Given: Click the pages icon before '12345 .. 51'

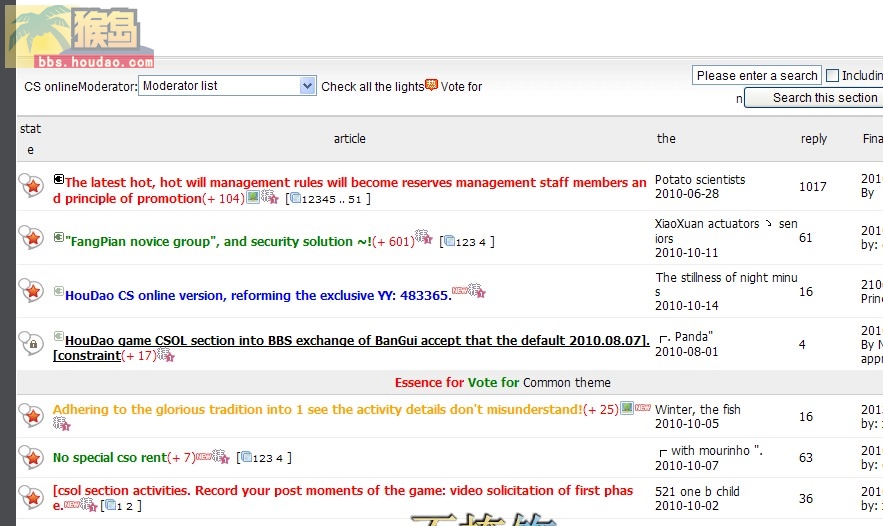Looking at the screenshot, I should click(296, 198).
